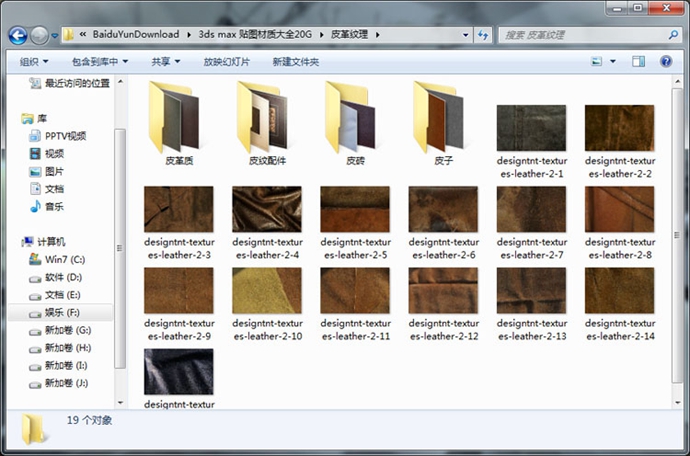Open drive 软件 (D:)
Image resolution: width=690 pixels, height=456 pixels.
(55, 277)
